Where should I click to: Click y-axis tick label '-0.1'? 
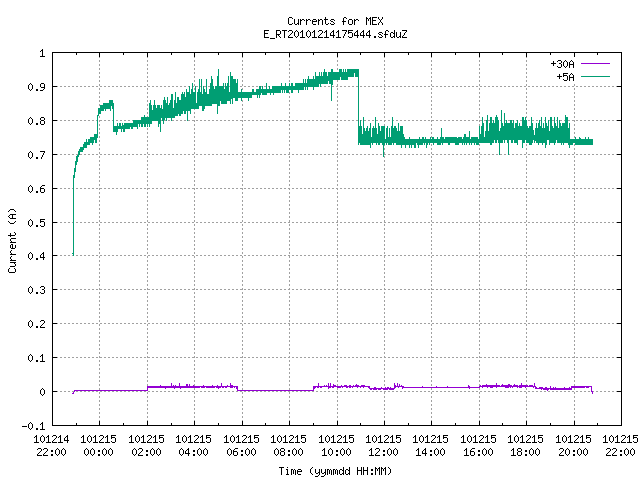(x=33, y=426)
